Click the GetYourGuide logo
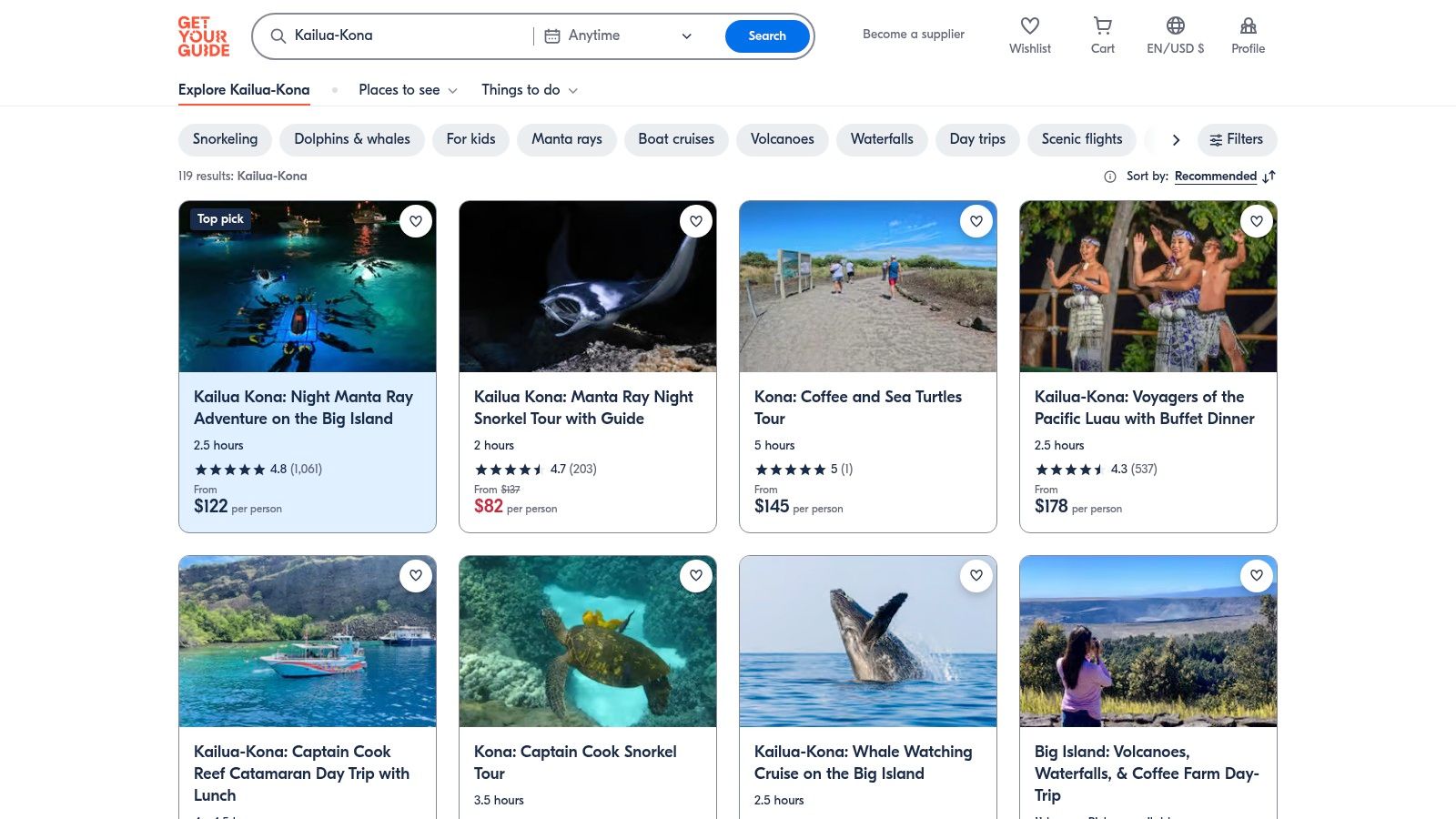 tap(204, 35)
